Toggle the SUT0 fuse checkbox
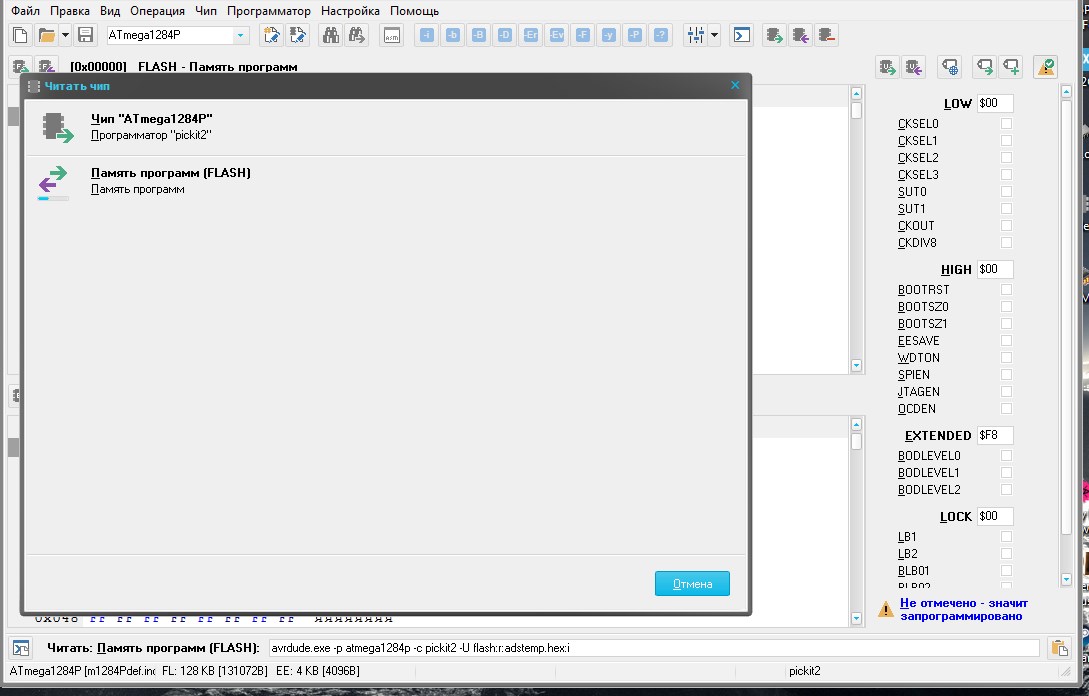The image size is (1089, 696). click(1006, 192)
